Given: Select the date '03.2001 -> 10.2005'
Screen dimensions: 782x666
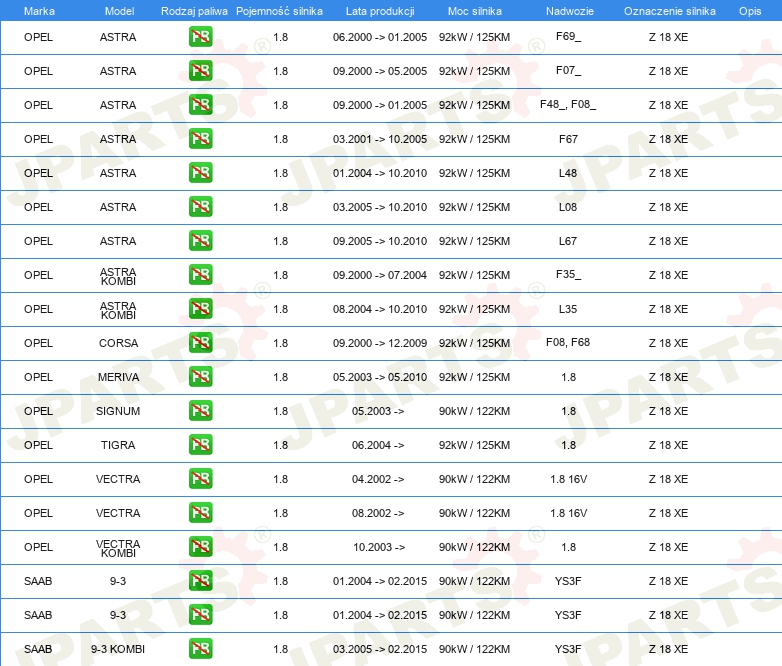Looking at the screenshot, I should [x=380, y=139].
